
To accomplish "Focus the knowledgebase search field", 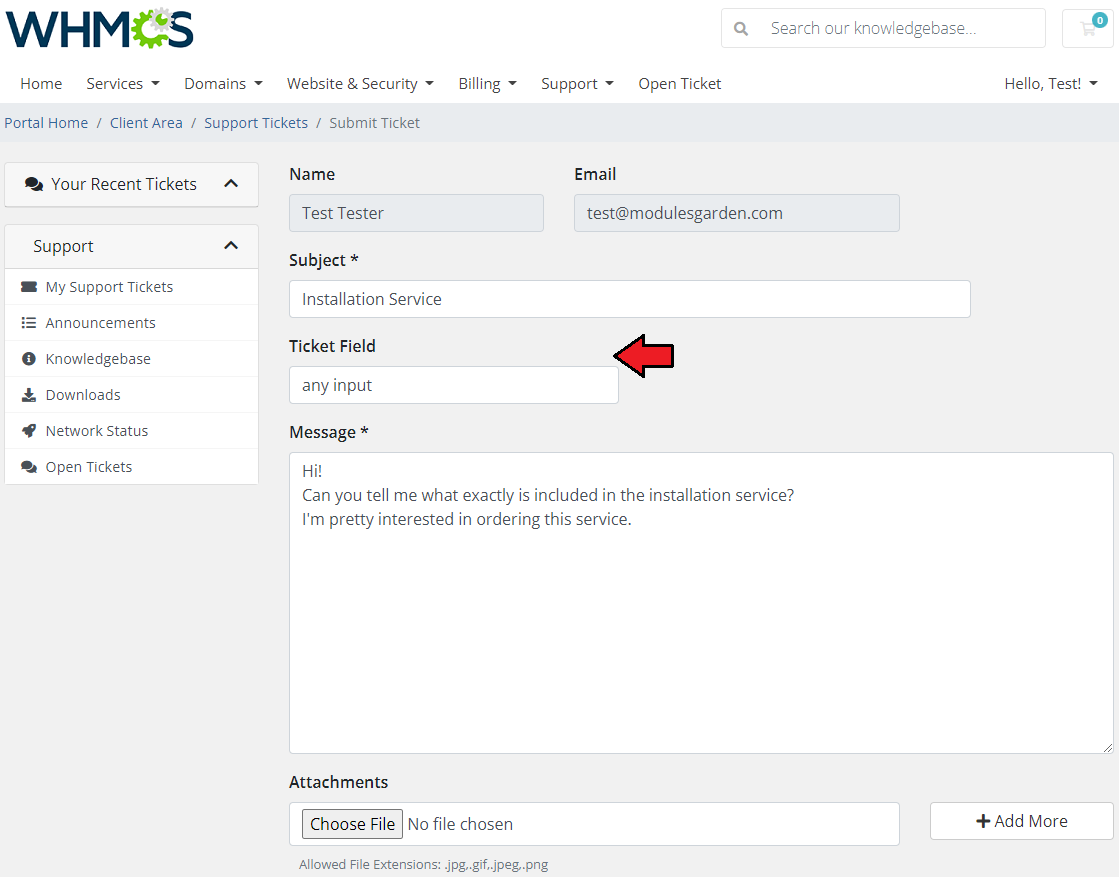I will point(903,29).
